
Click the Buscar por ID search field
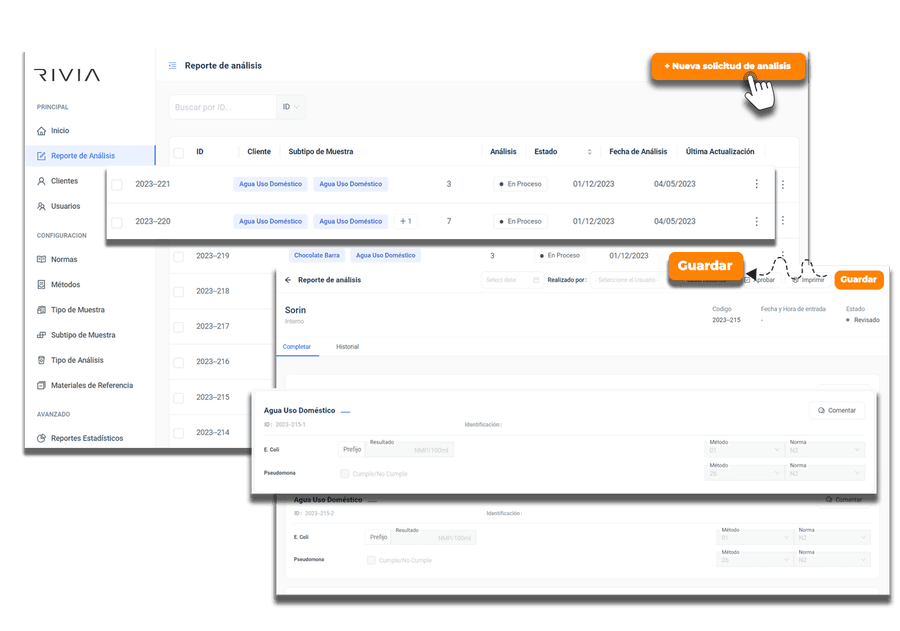coord(222,106)
